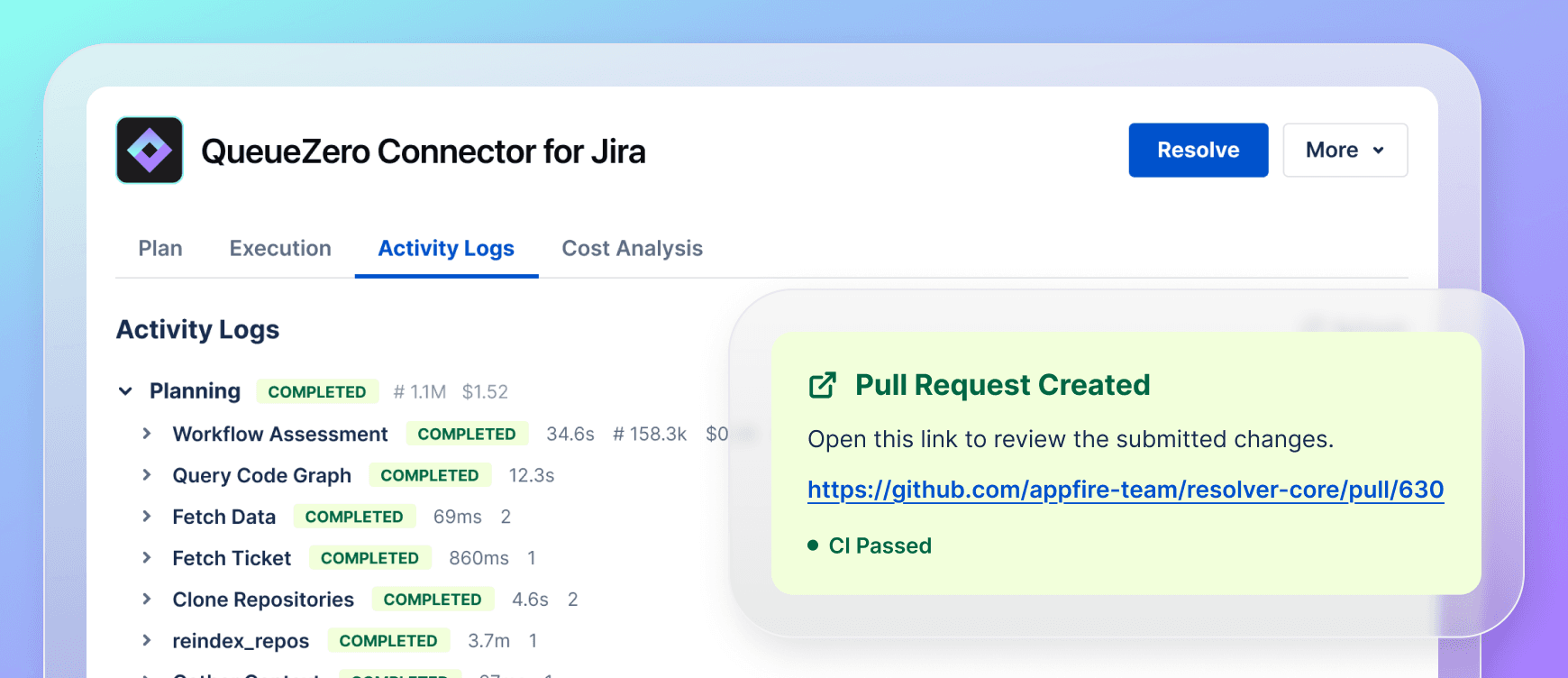Viewport: 1568px width, 678px height.
Task: Click the 3.7m duration value
Action: [488, 641]
